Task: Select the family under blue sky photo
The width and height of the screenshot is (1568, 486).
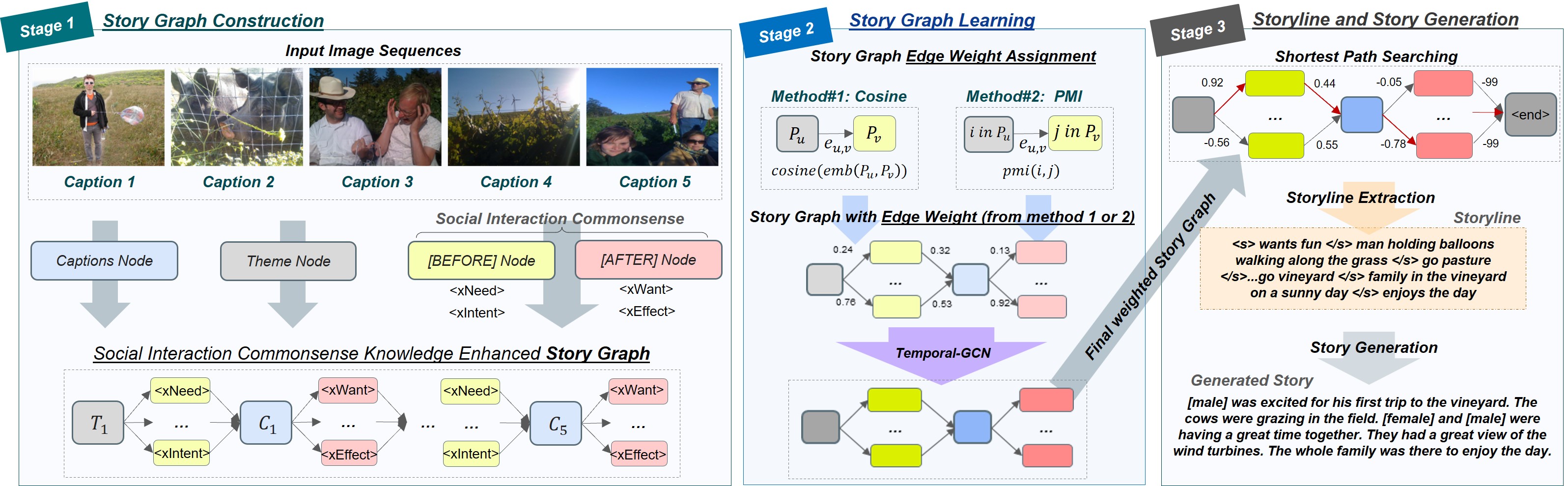Action: pyautogui.click(x=652, y=117)
